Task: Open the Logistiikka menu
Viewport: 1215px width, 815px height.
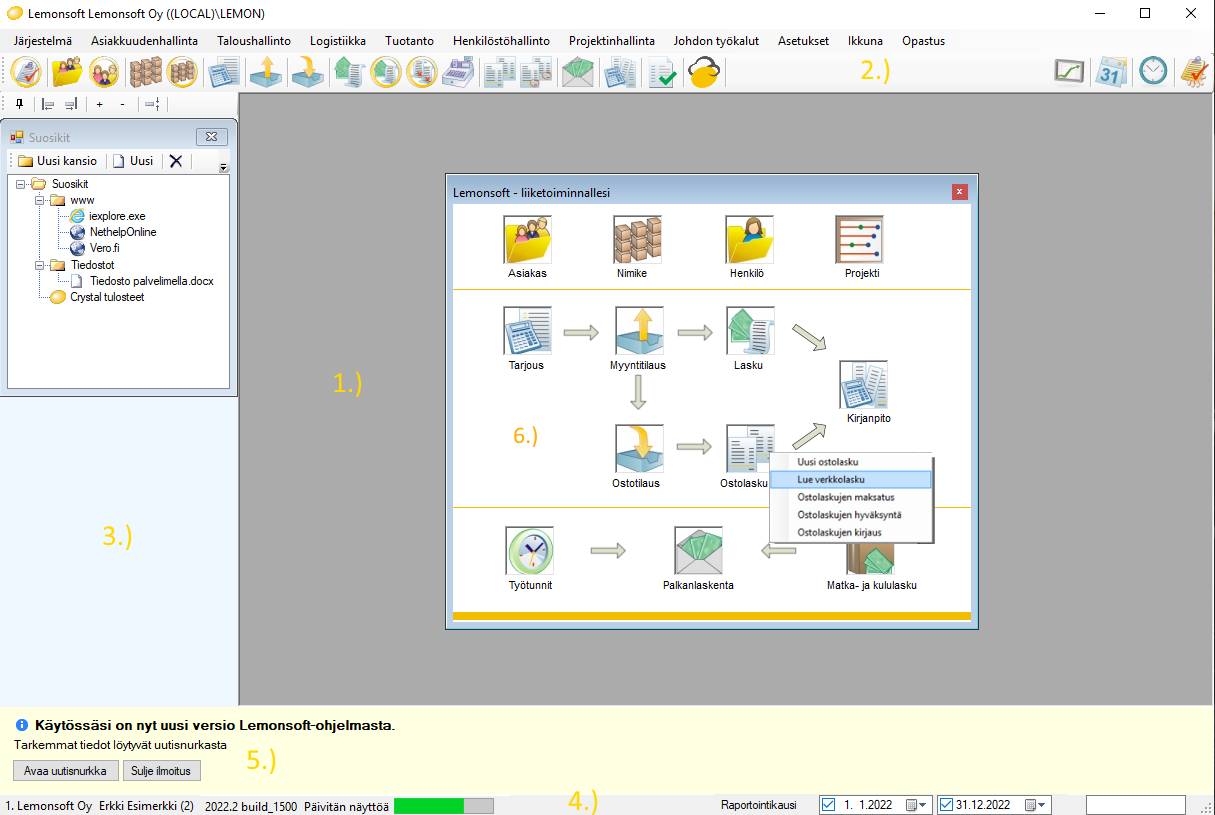Action: [338, 41]
